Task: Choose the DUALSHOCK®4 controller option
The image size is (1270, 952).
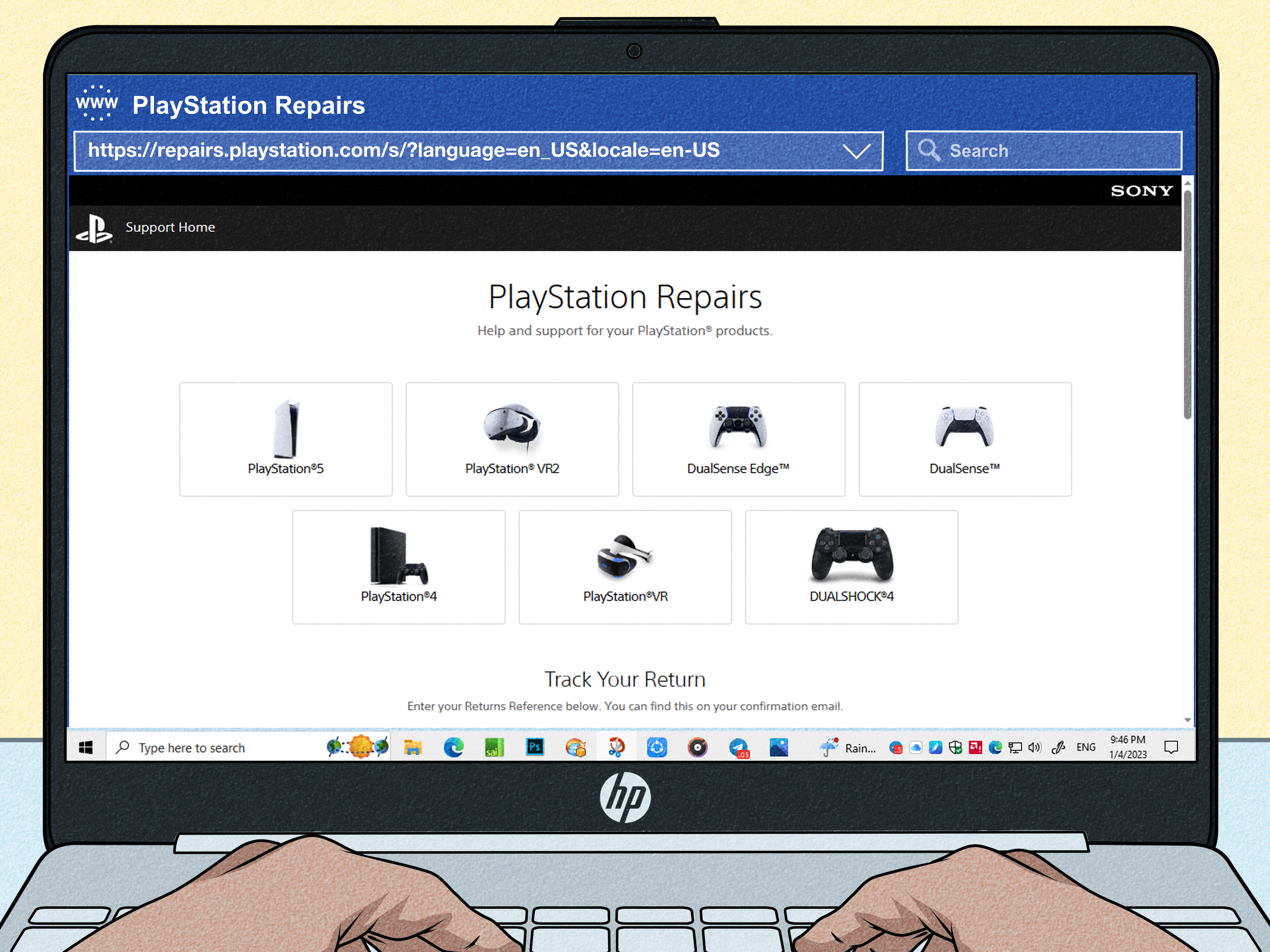Action: point(851,567)
